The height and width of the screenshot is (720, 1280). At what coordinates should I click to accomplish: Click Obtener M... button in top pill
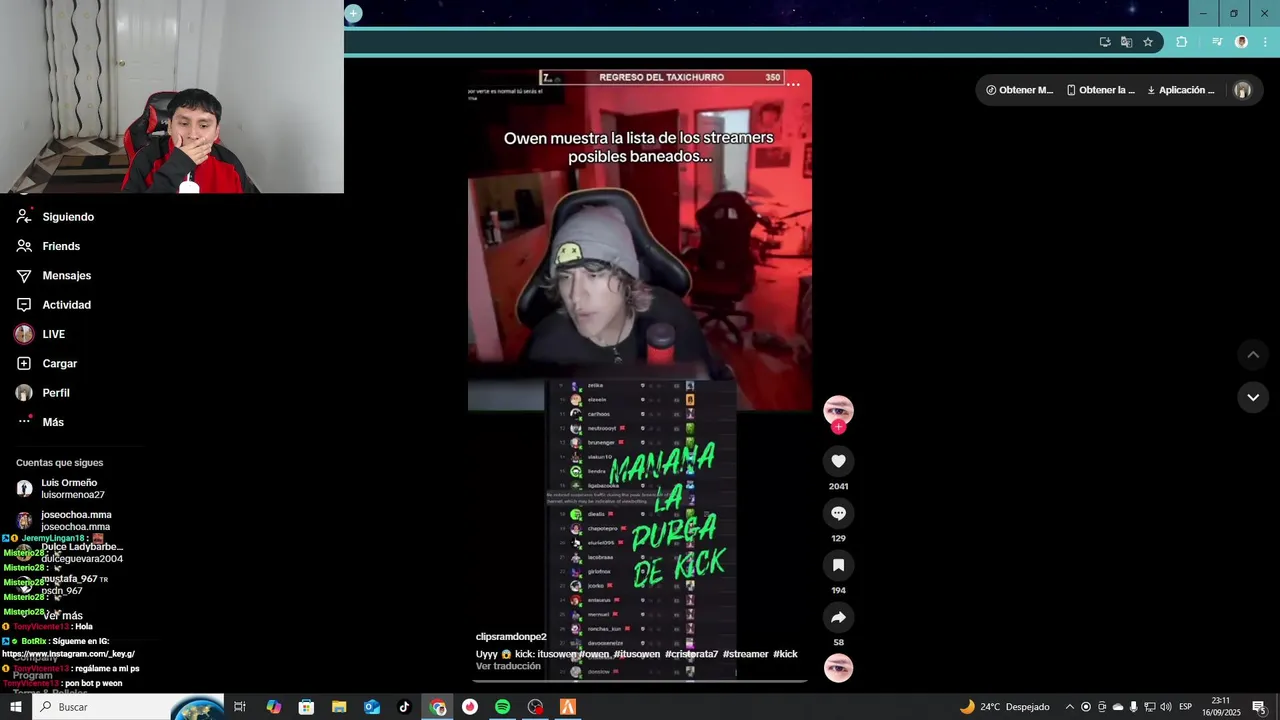pos(1019,90)
